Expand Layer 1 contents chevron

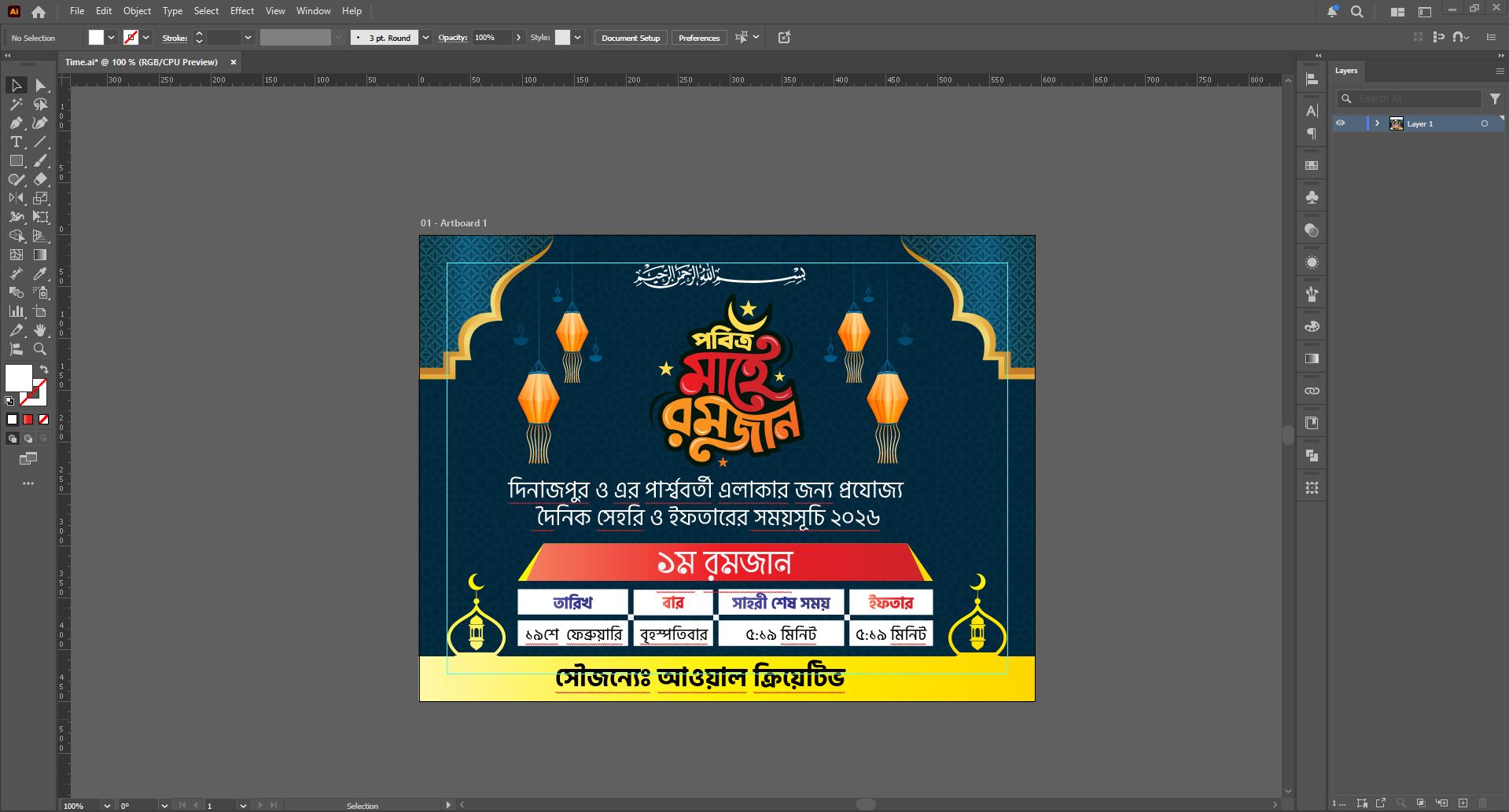1377,123
